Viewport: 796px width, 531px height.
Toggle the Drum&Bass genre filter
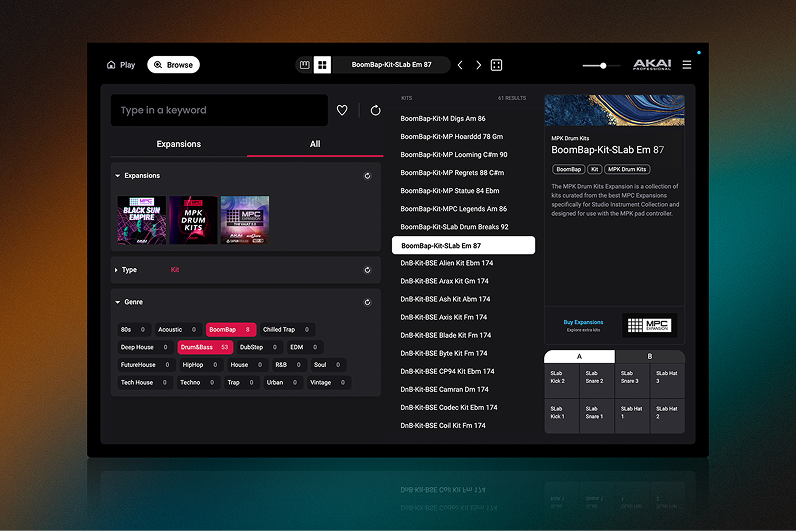(x=205, y=347)
